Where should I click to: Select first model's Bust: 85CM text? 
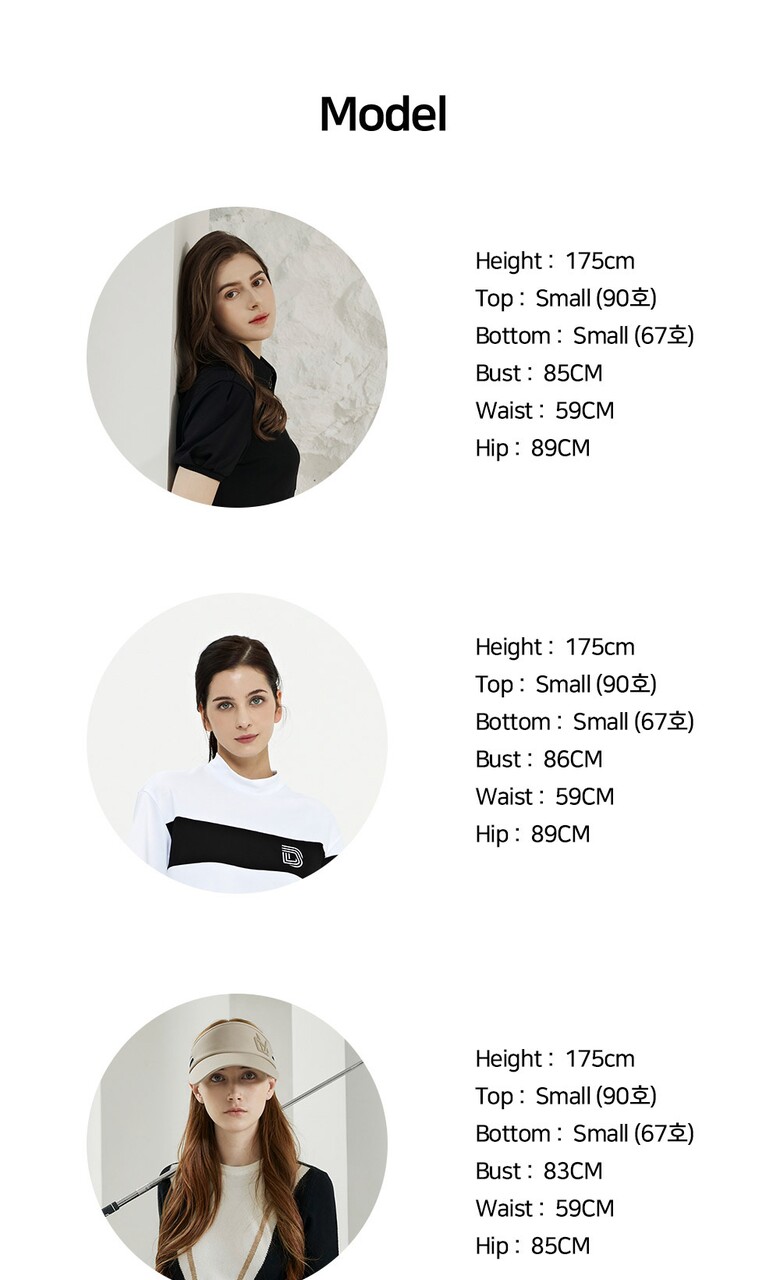539,373
